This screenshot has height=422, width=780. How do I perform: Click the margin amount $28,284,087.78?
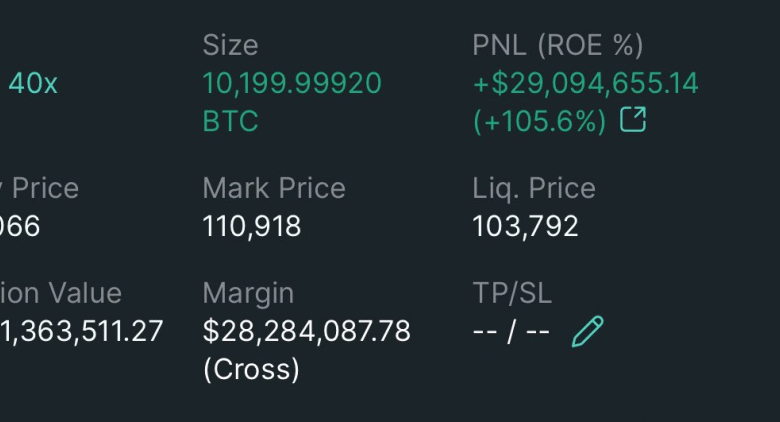(306, 331)
